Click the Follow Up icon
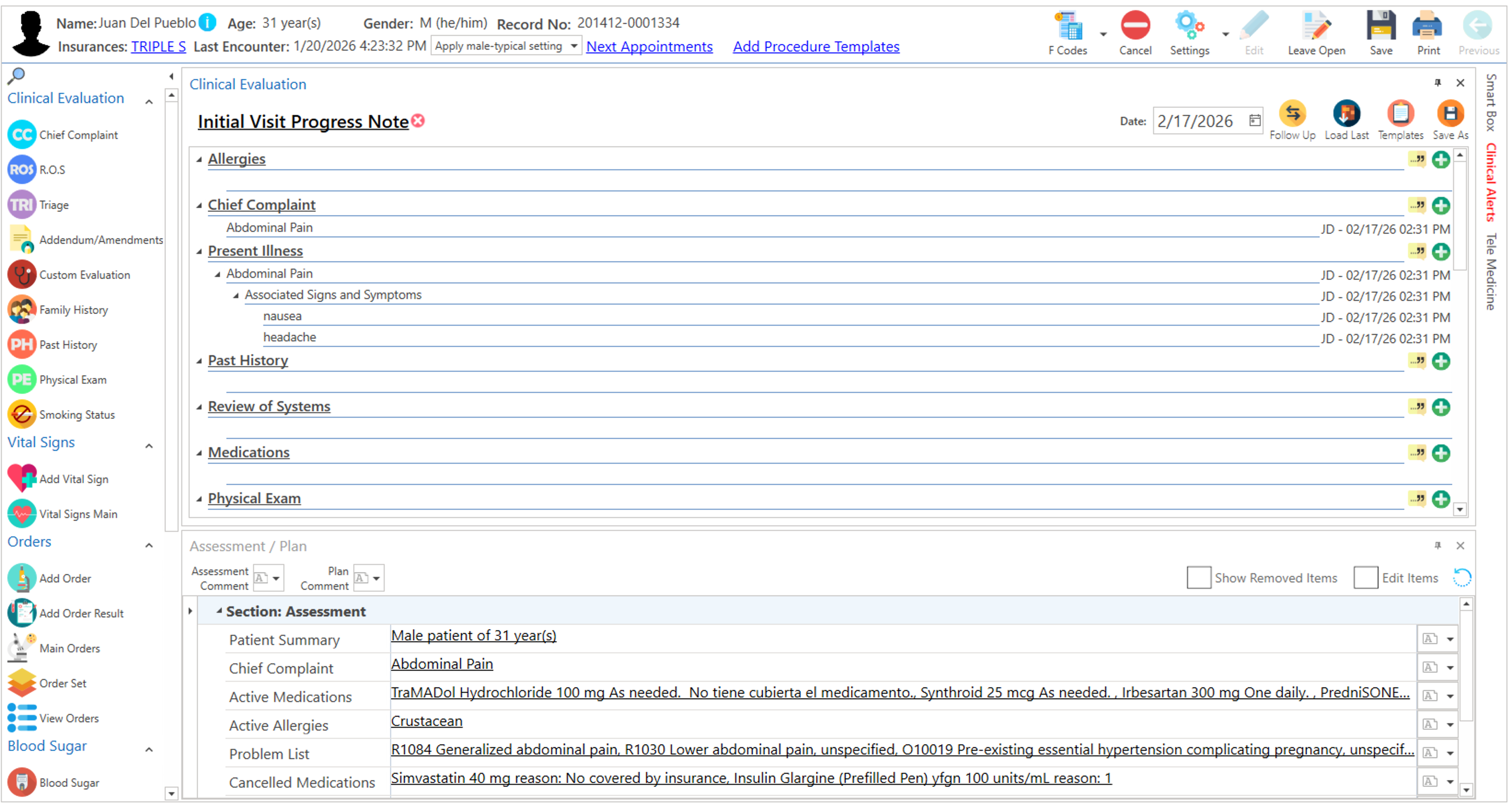 click(x=1292, y=114)
